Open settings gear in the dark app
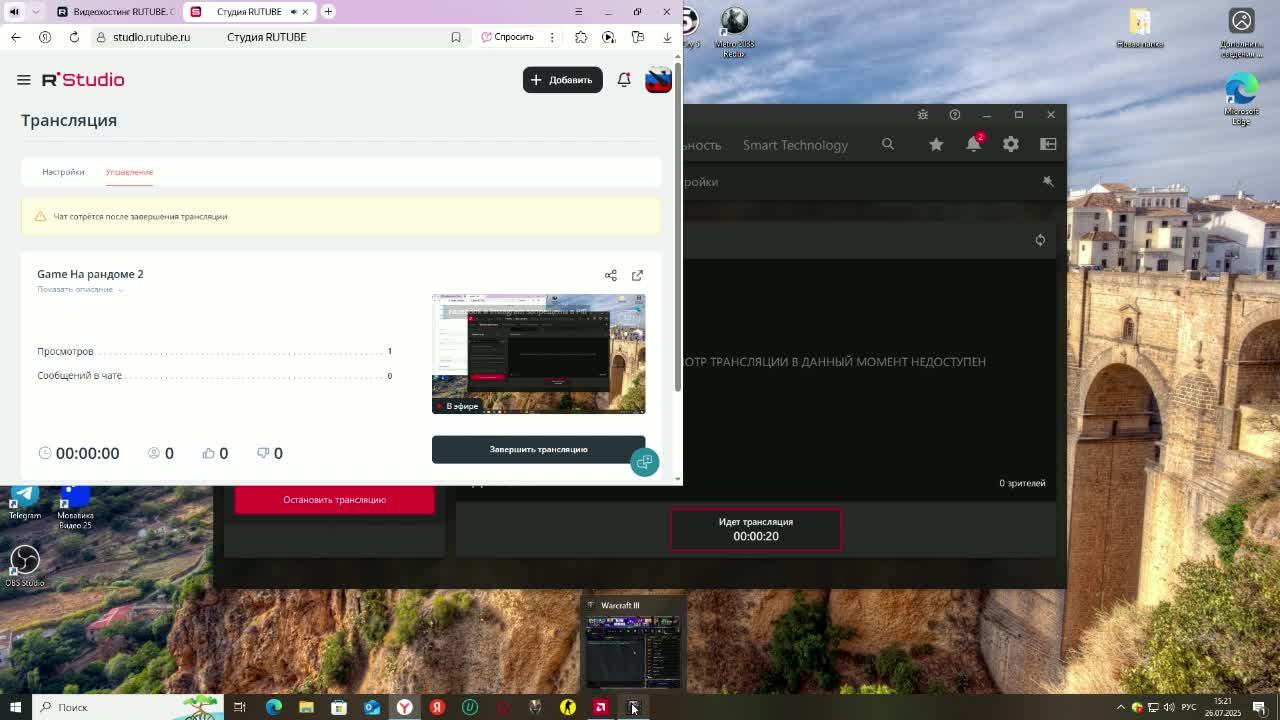 click(1011, 144)
